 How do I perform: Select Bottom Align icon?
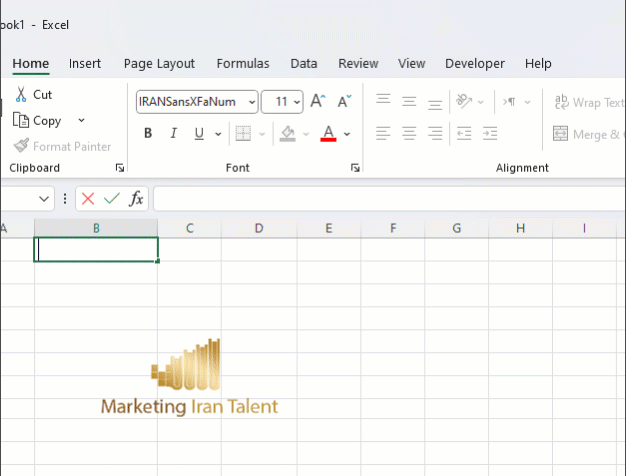(435, 104)
